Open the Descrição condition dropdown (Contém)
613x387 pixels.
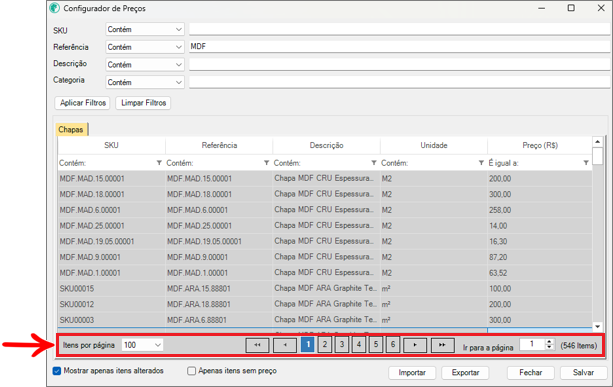pyautogui.click(x=145, y=65)
